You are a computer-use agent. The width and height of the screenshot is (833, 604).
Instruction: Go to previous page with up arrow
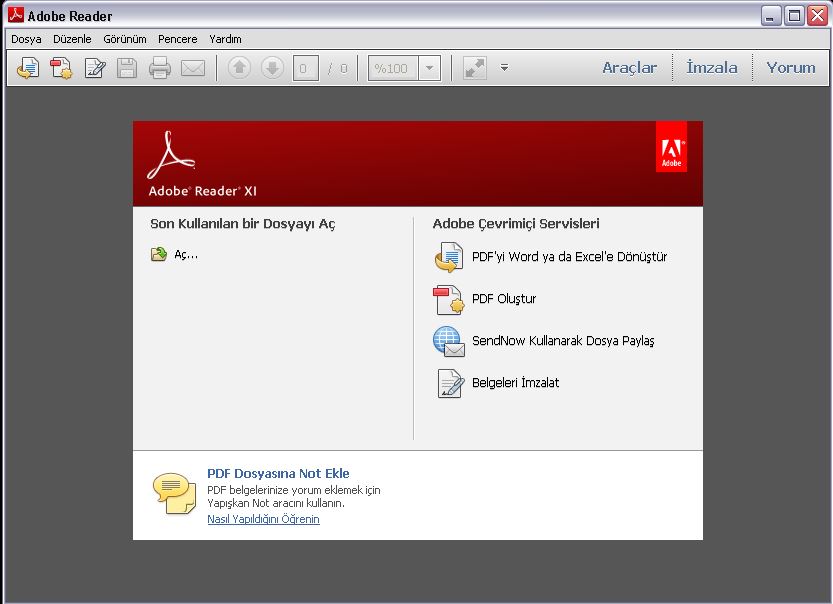[x=240, y=68]
